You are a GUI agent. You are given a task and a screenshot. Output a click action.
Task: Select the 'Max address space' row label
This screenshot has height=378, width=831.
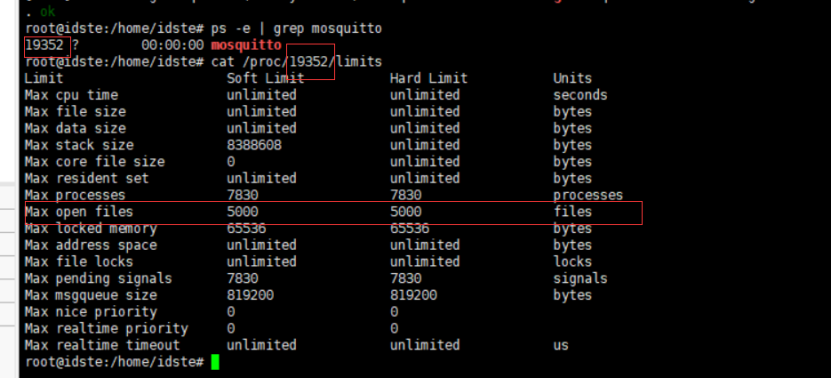(91, 245)
